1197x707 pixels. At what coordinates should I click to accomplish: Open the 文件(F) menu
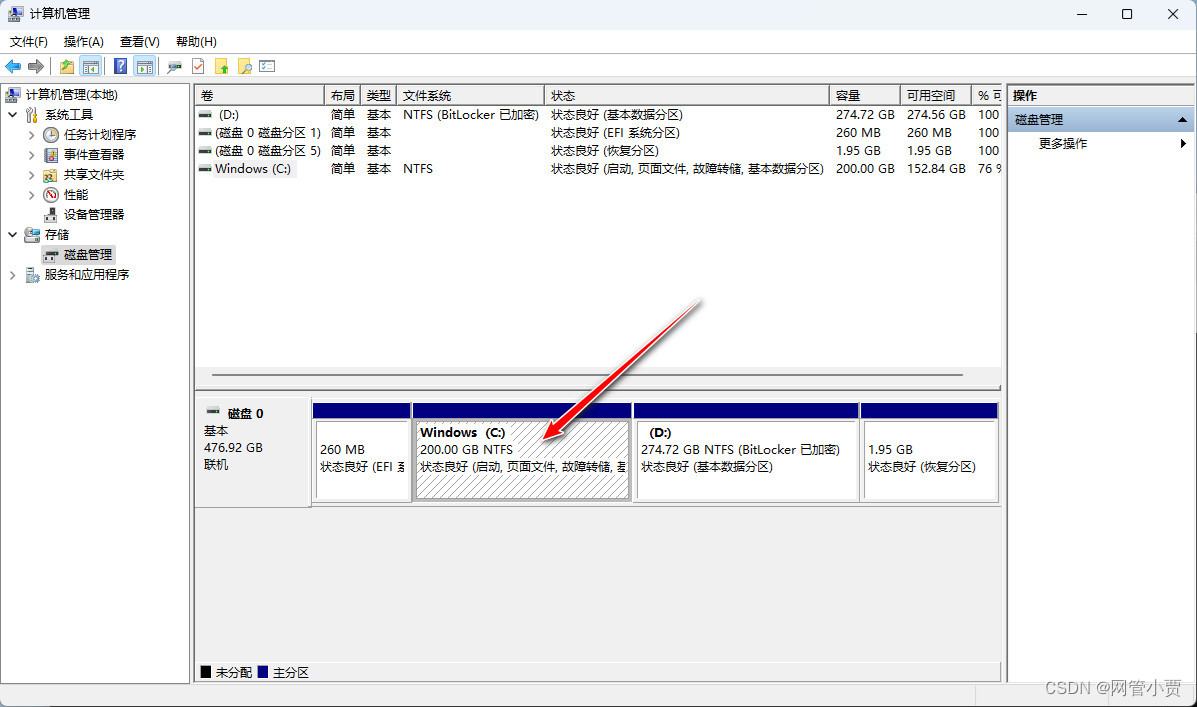coord(28,42)
